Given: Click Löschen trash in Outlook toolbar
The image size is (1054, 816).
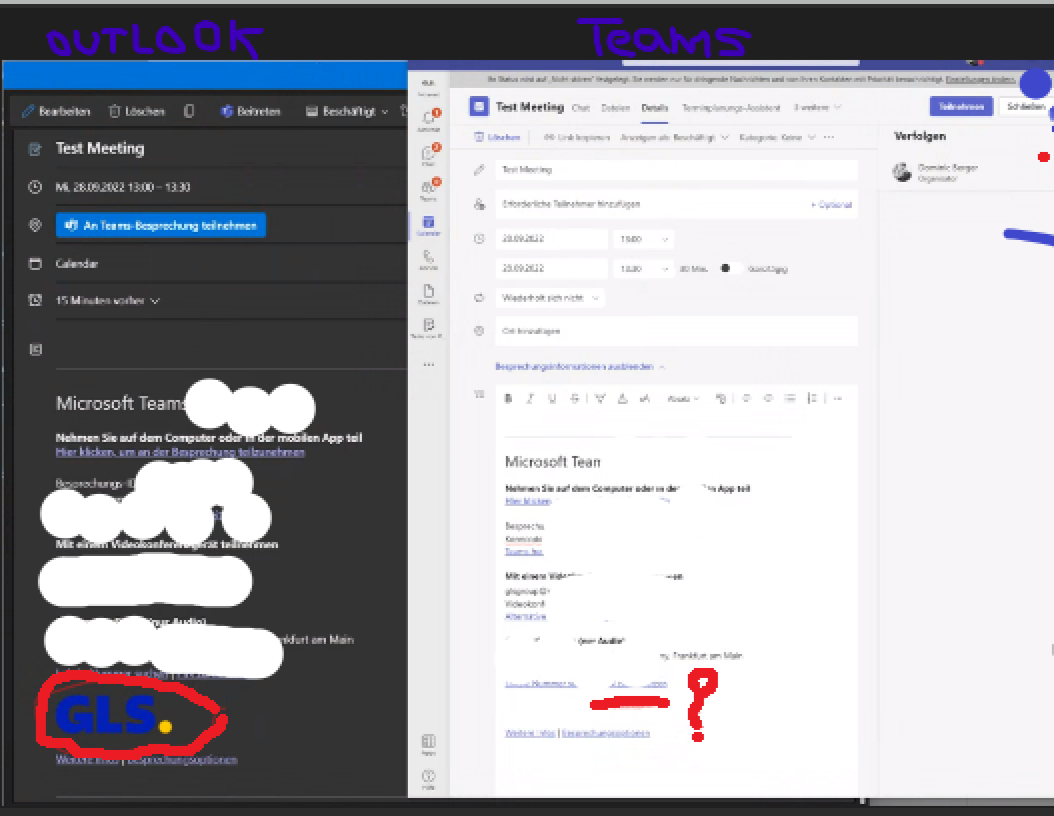Looking at the screenshot, I should 136,111.
